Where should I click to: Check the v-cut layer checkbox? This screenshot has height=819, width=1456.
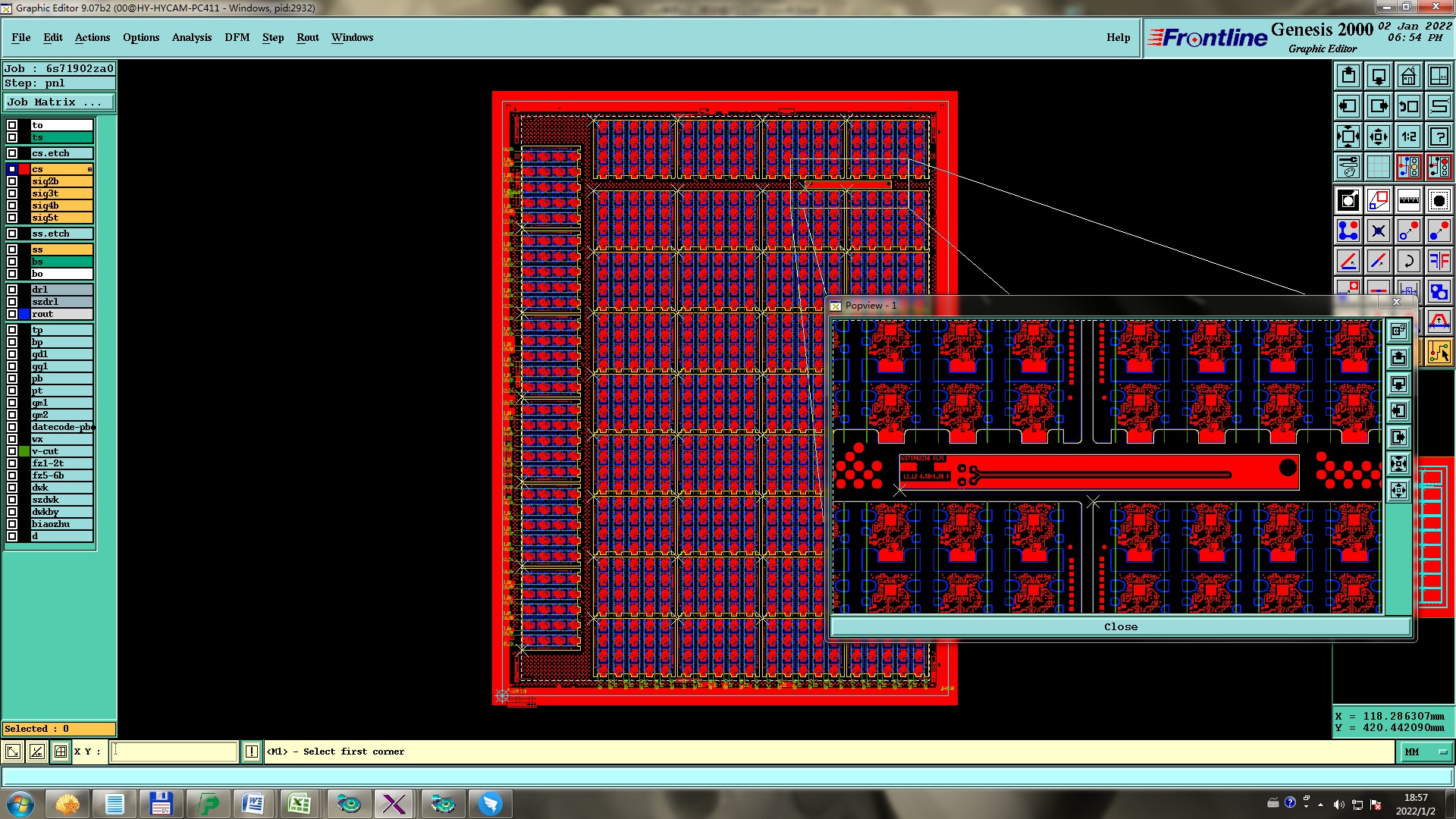point(12,451)
